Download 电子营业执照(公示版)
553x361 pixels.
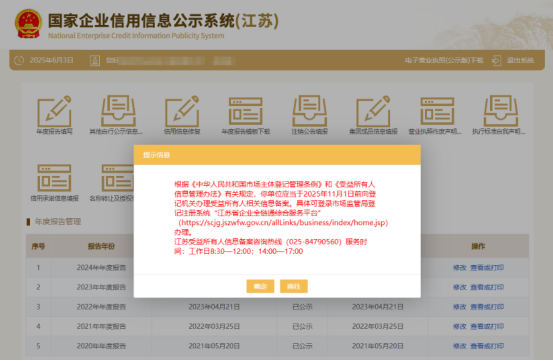[444, 60]
